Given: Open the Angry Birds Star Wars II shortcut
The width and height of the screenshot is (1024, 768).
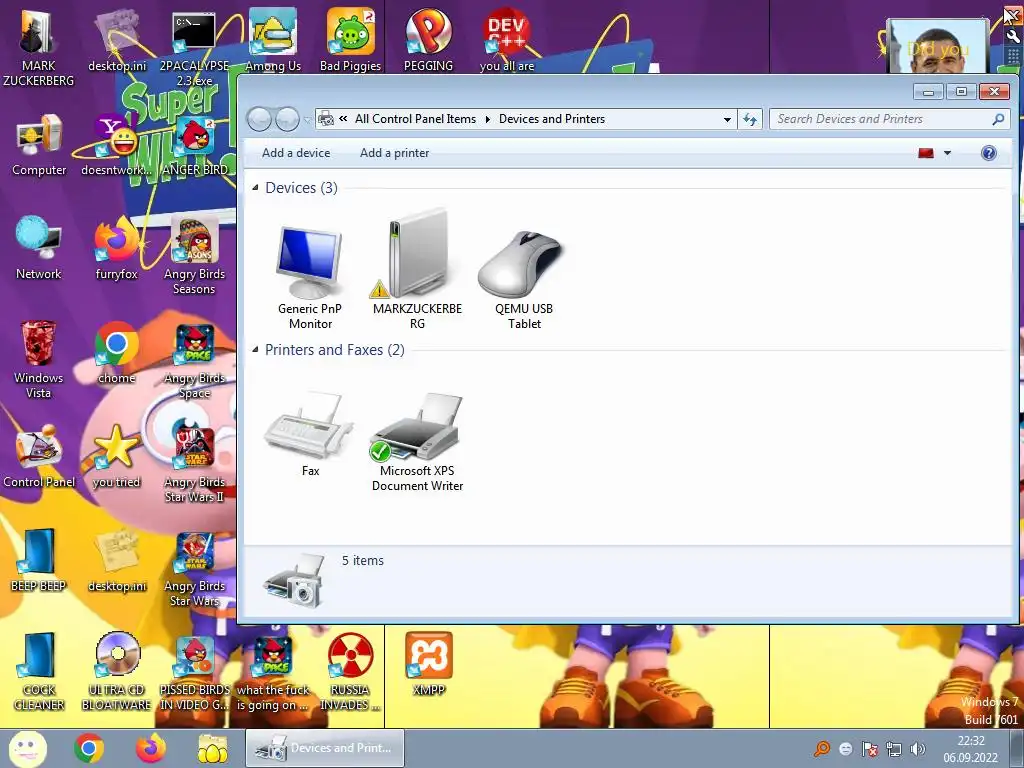Looking at the screenshot, I should click(195, 464).
